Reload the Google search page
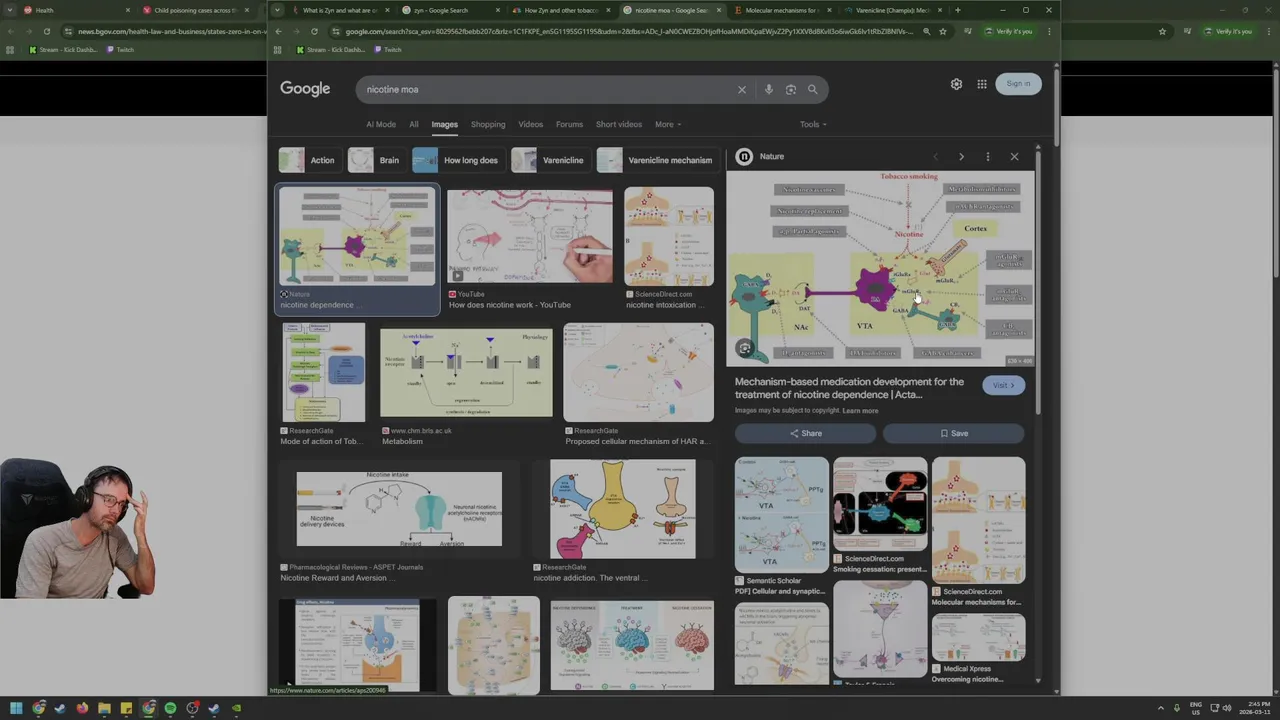Screen dimensions: 1280x720 (x=314, y=31)
